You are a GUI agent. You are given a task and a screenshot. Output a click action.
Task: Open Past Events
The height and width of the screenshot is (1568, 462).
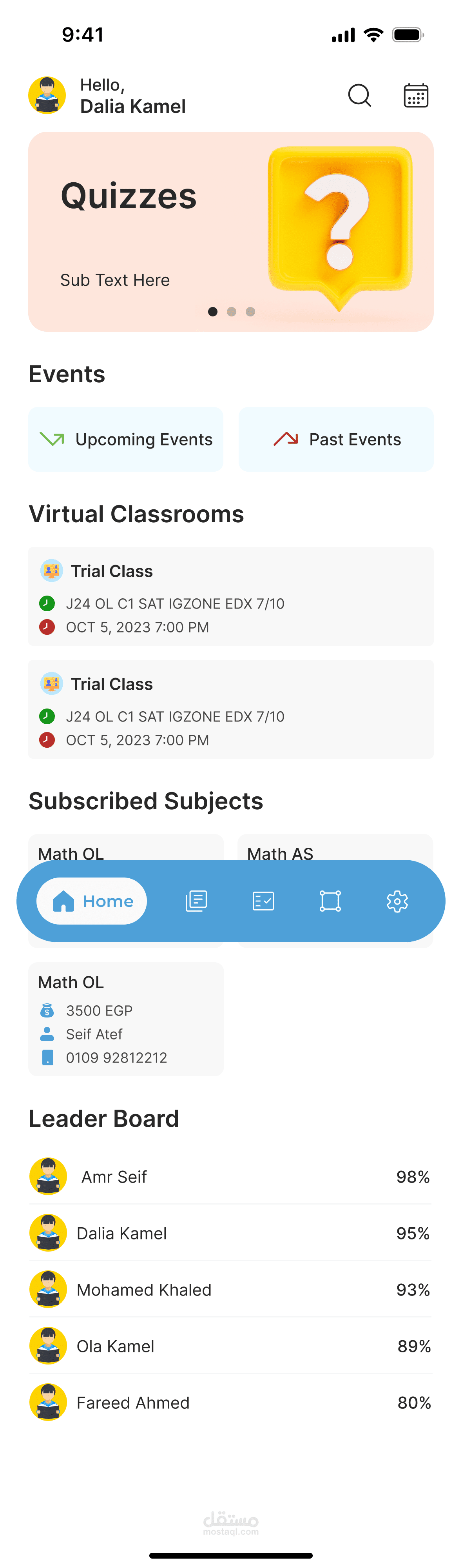(x=336, y=440)
